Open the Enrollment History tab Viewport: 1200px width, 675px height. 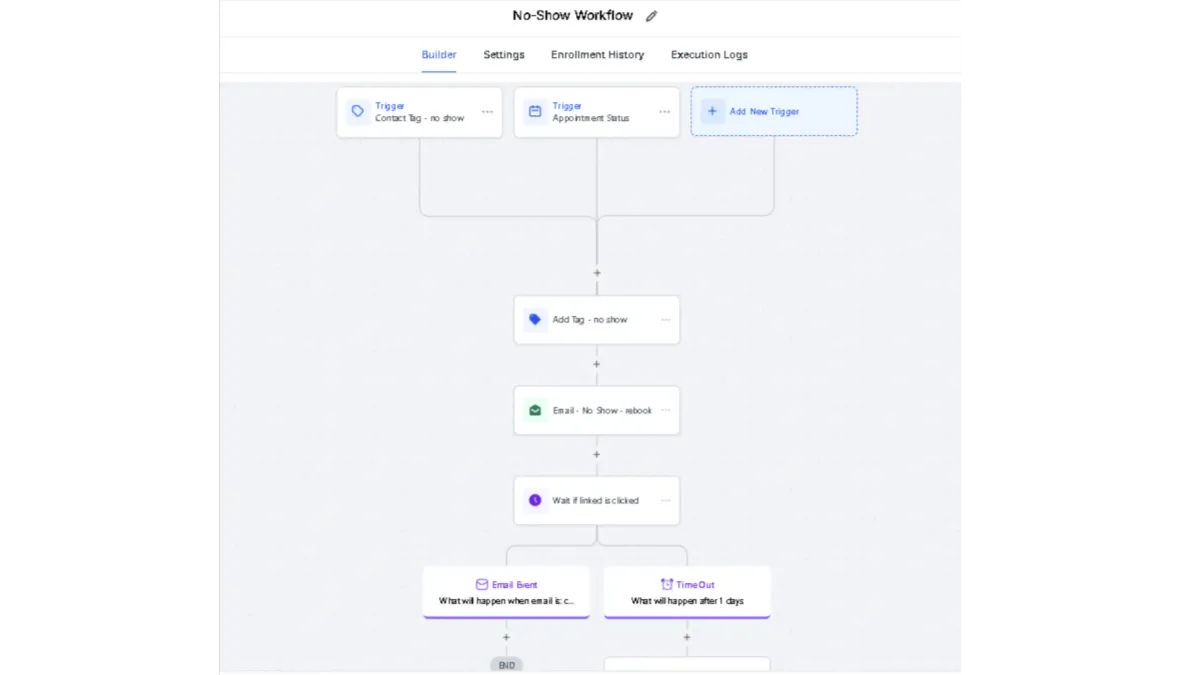click(597, 55)
